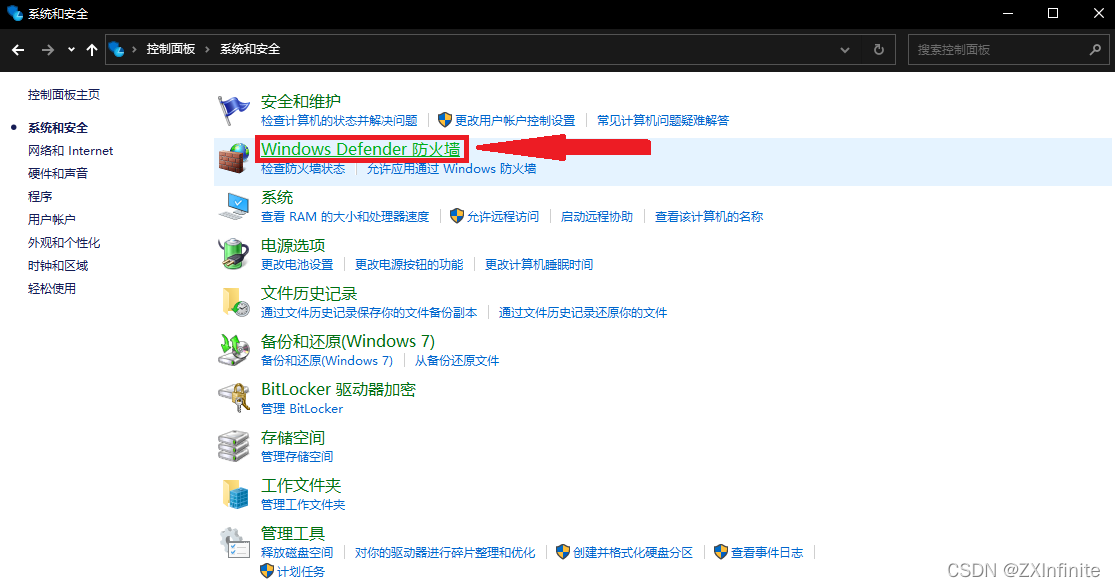The image size is (1115, 587).
Task: Click 查看 RAM 的大小和处理器速度 link
Action: click(345, 216)
